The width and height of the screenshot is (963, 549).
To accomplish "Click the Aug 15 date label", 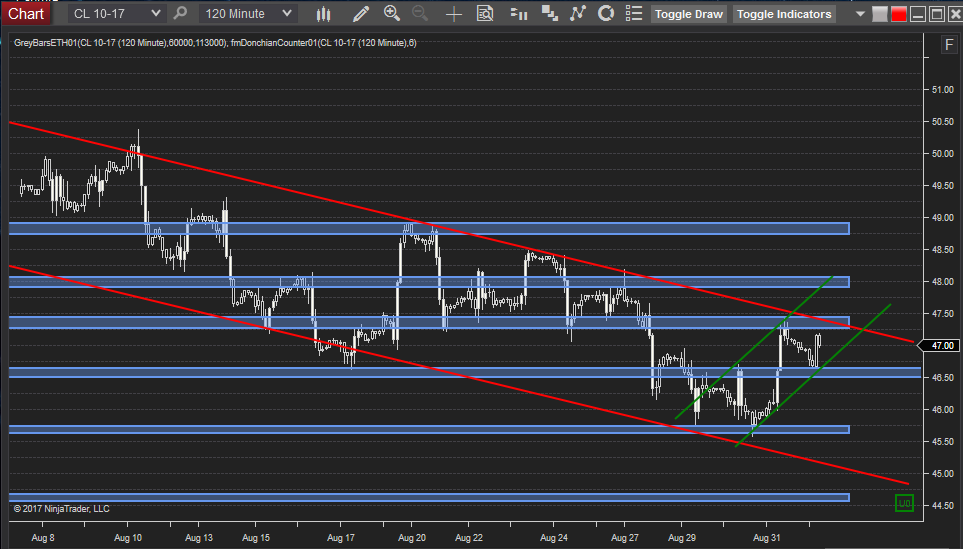I will [x=255, y=537].
